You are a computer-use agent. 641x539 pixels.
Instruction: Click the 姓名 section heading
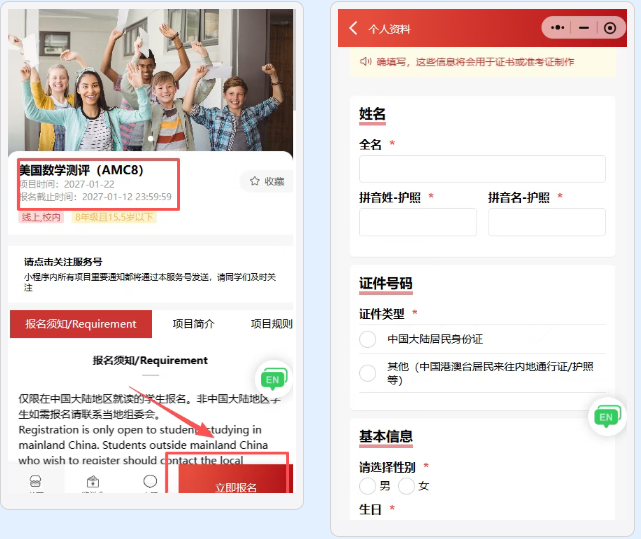point(372,114)
